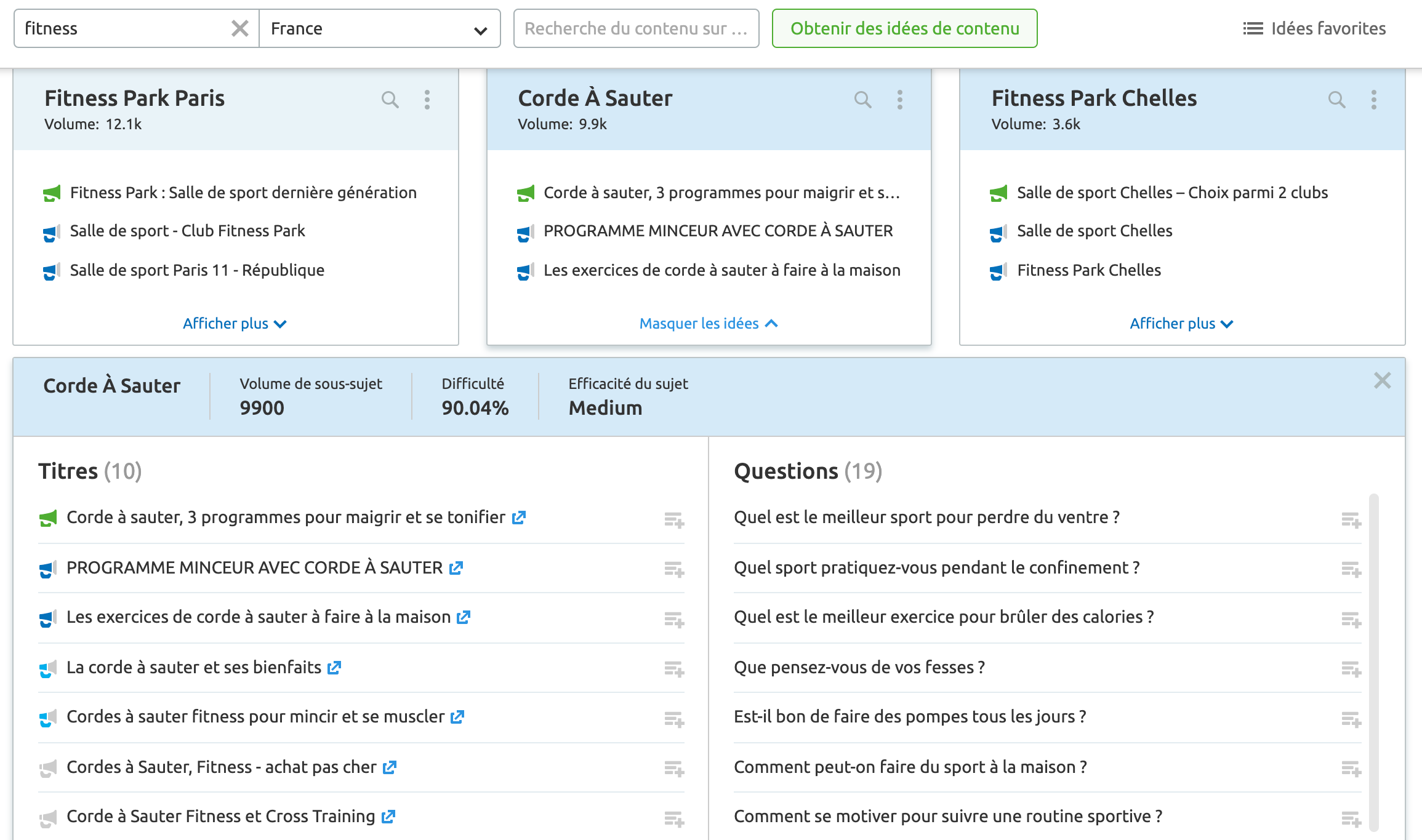The image size is (1422, 840).
Task: Open the France country dropdown
Action: pyautogui.click(x=379, y=29)
